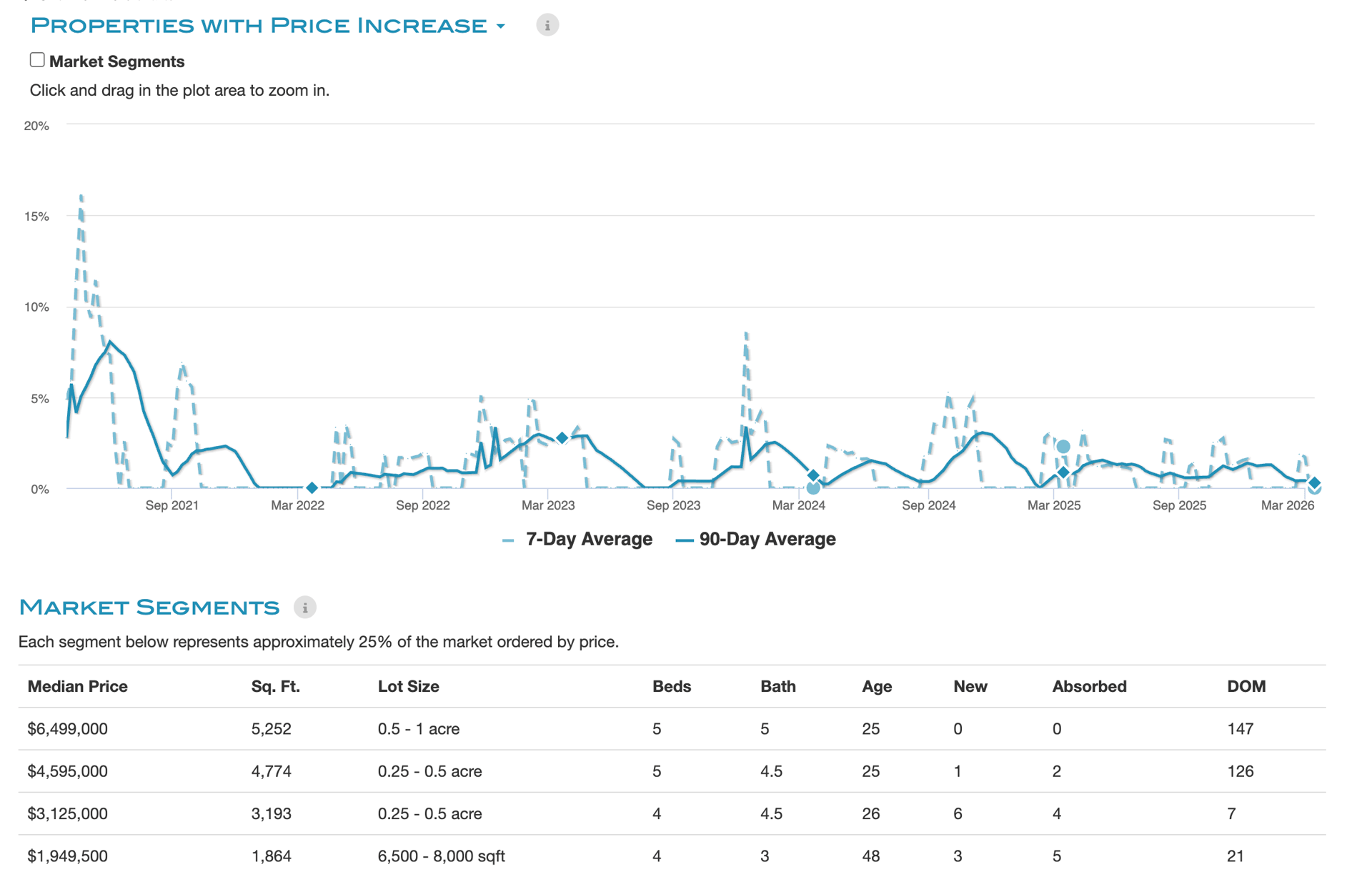The height and width of the screenshot is (892, 1372).
Task: Select the $6,499,000 segment row
Action: [68, 729]
